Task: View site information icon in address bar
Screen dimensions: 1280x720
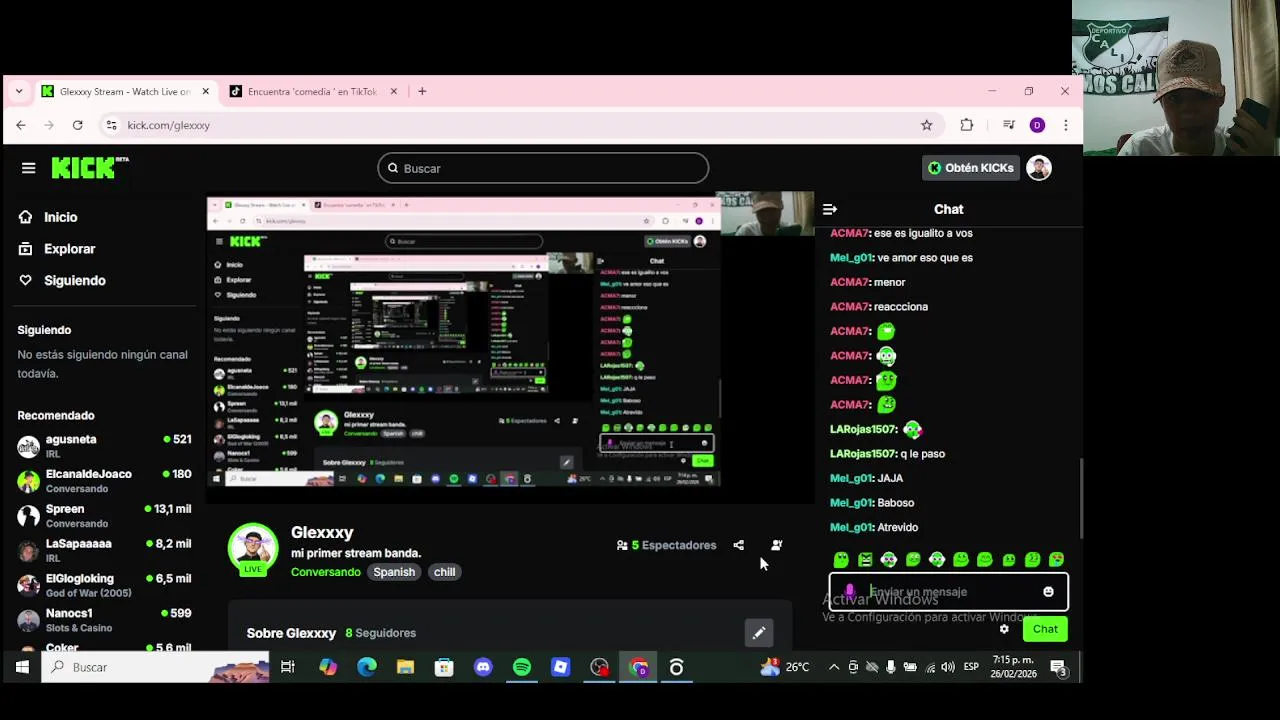Action: 111,125
